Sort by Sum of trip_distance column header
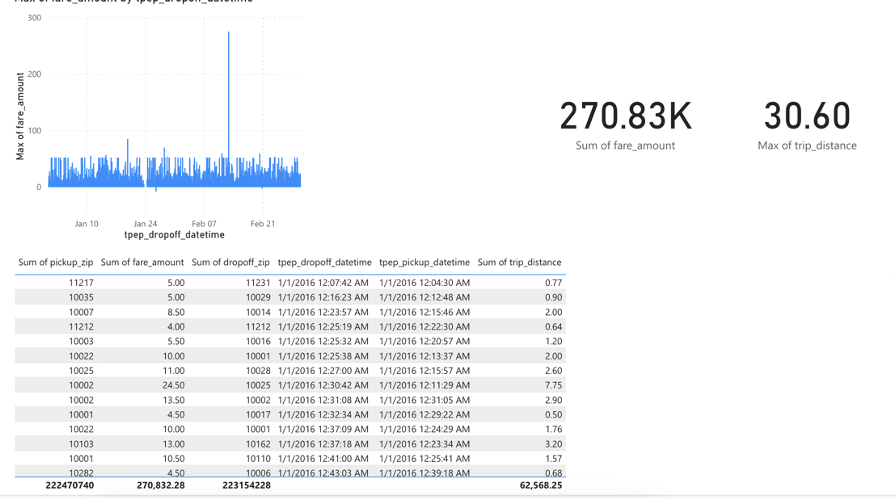 [x=519, y=262]
